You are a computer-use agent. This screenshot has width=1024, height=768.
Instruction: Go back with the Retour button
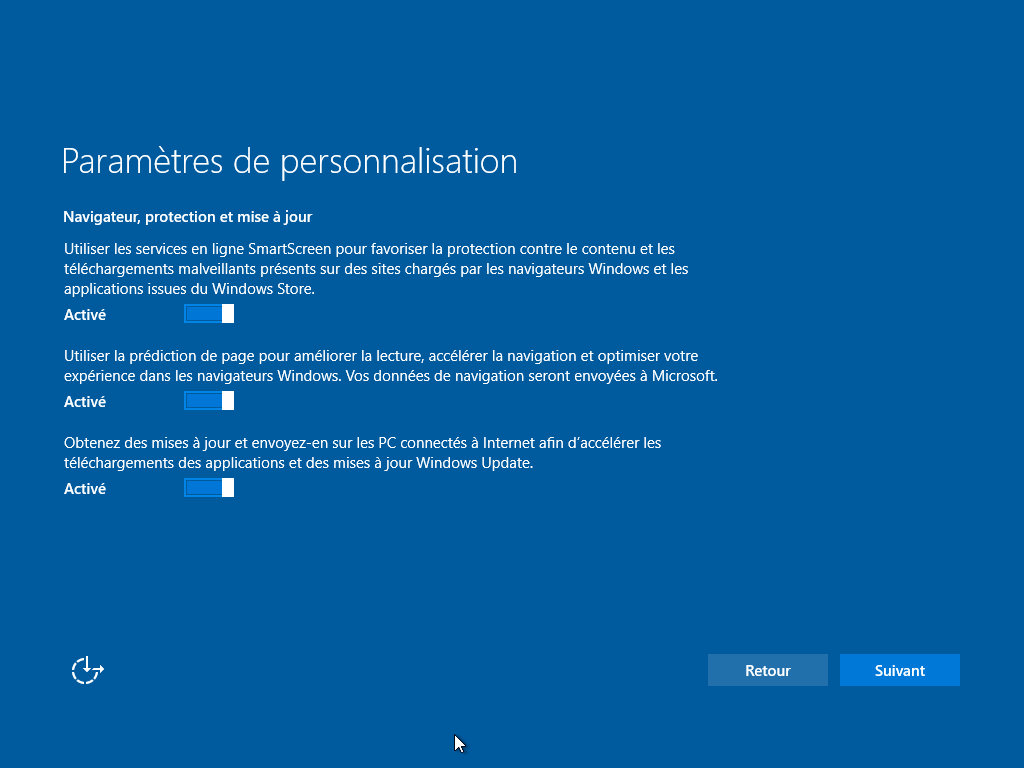point(767,671)
